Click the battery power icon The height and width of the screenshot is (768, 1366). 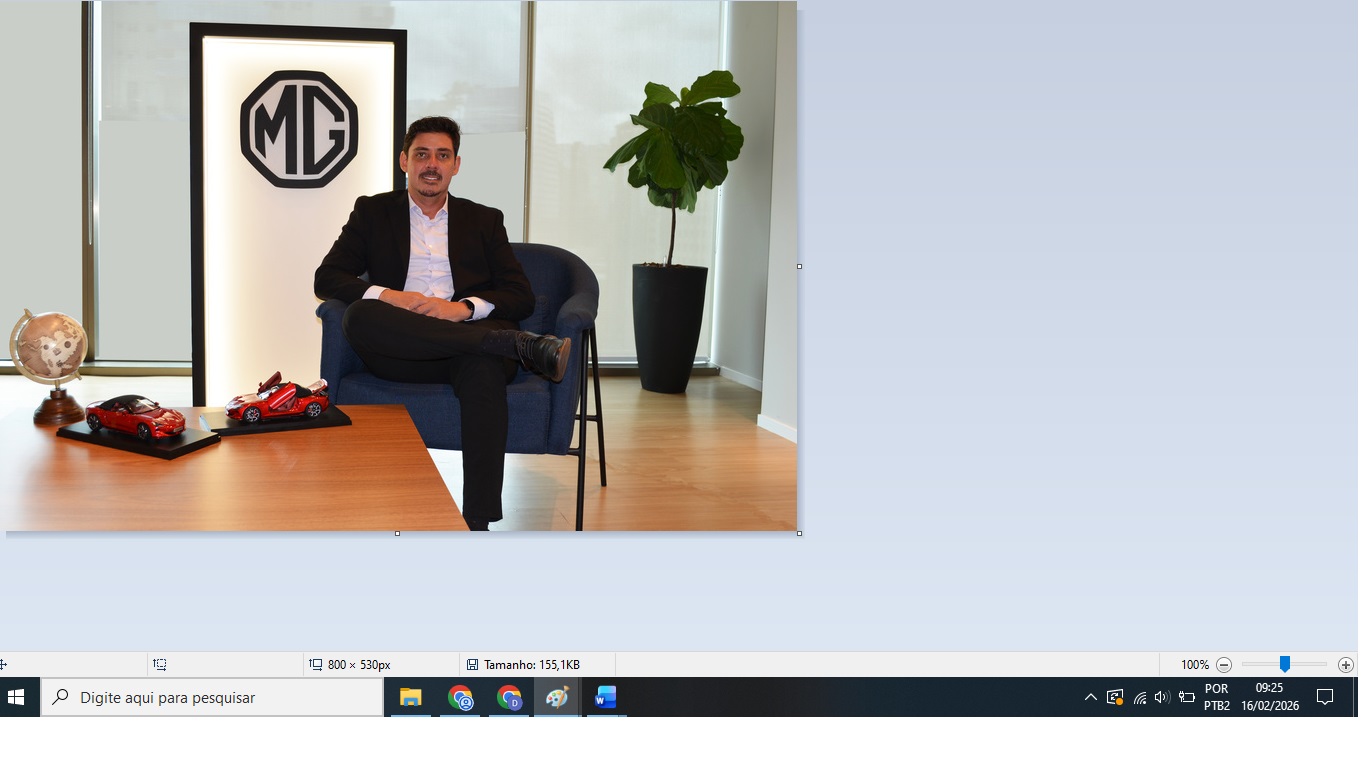coord(1187,697)
